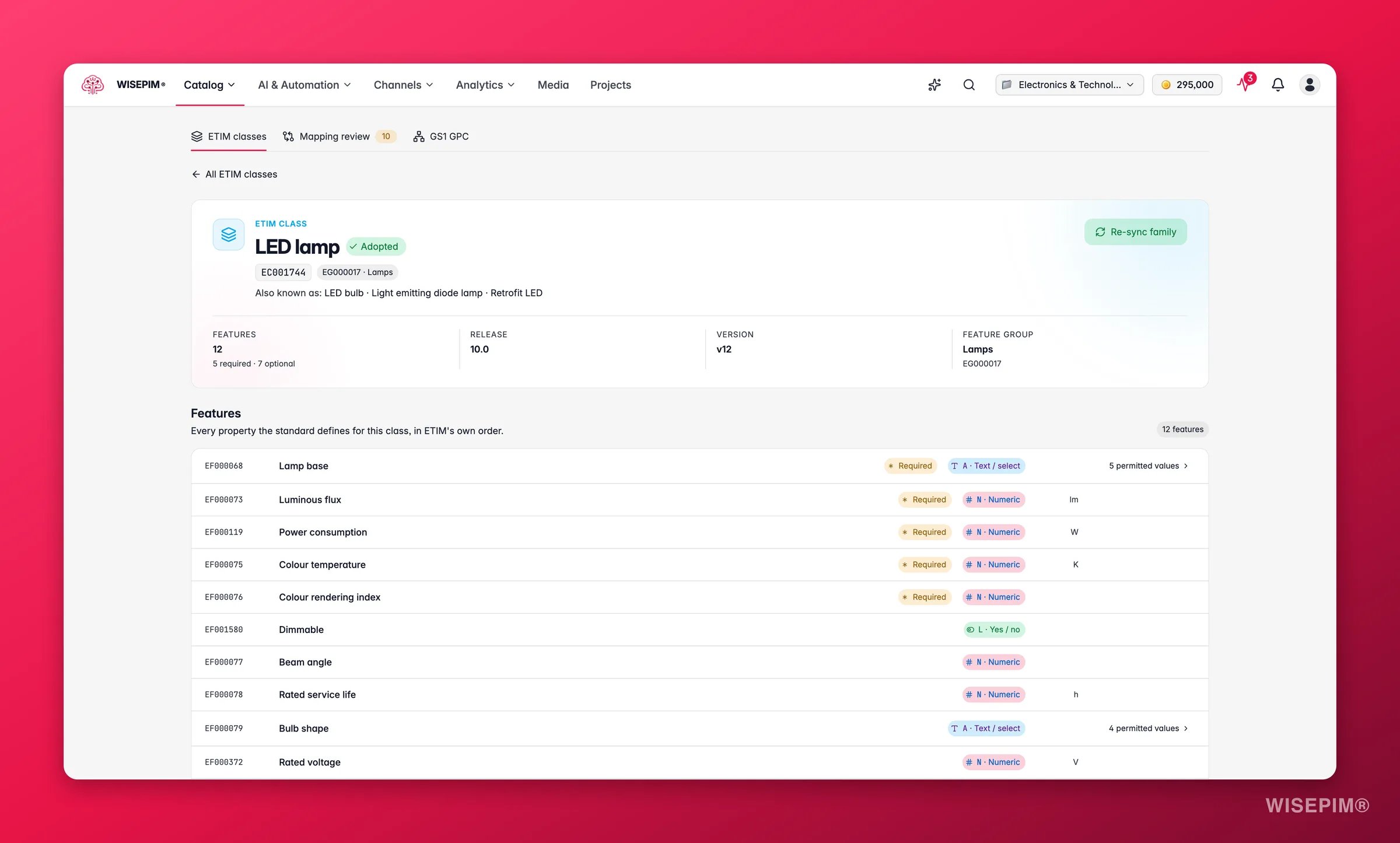Open the Media menu item
This screenshot has height=843, width=1400.
point(553,85)
